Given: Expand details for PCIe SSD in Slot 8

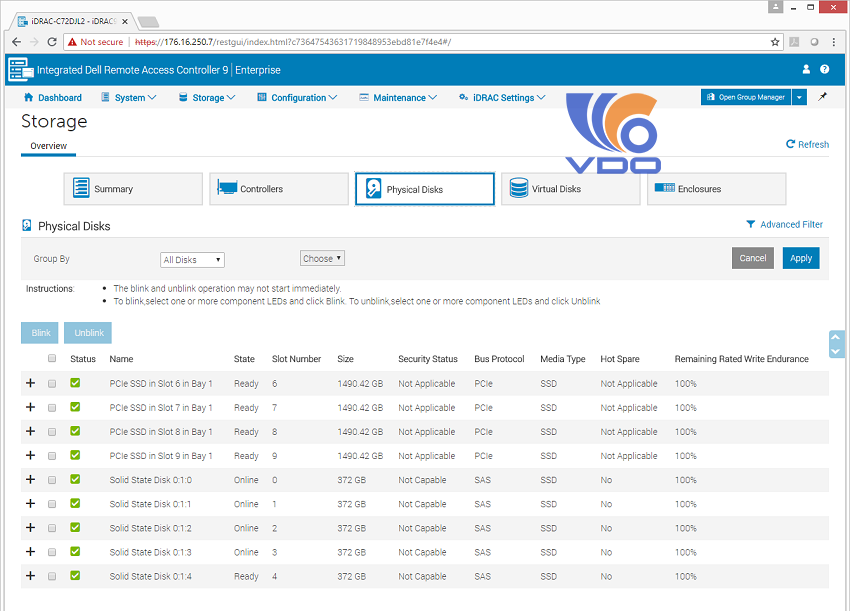Looking at the screenshot, I should click(31, 431).
